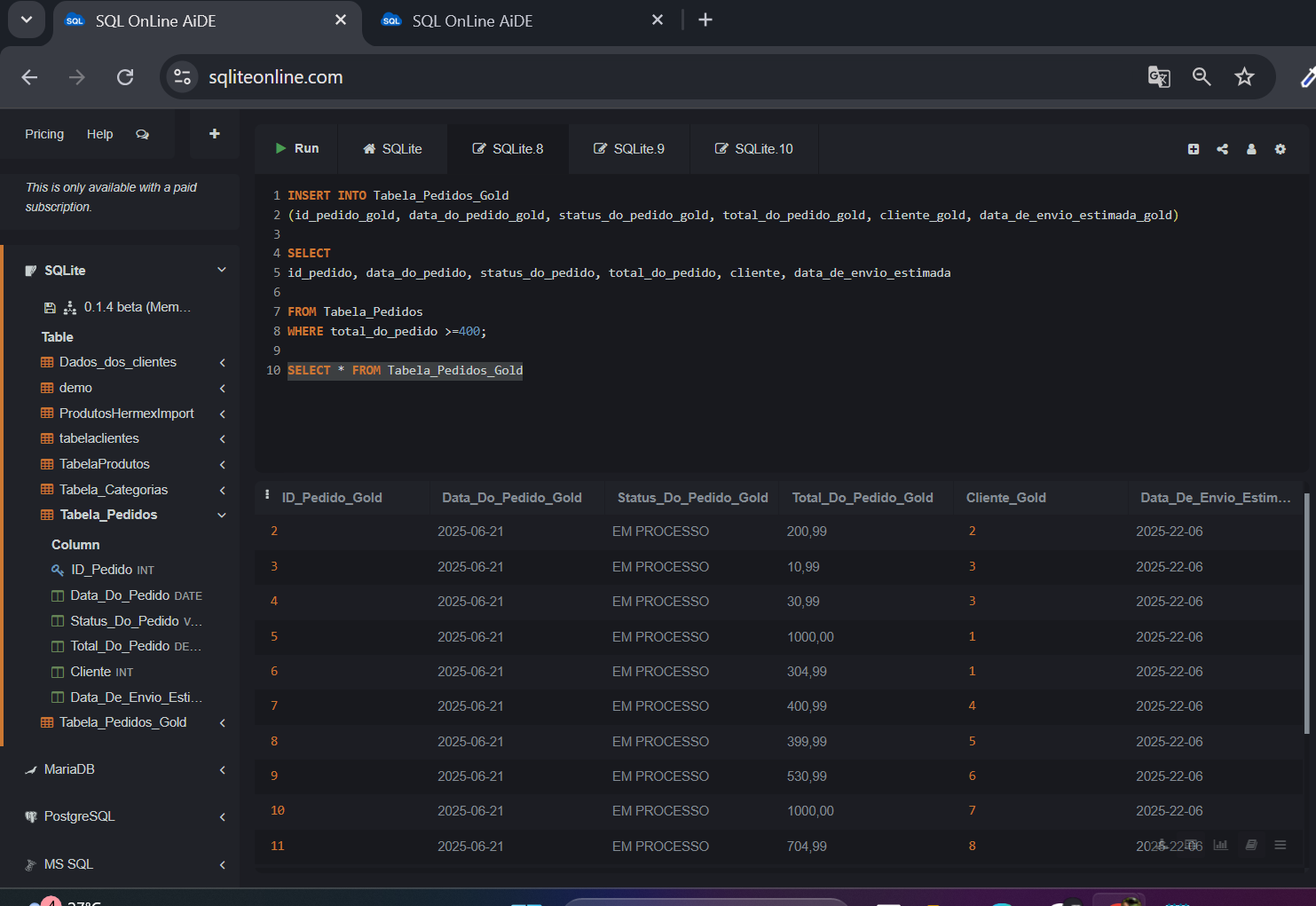Click the share icon in editor toolbar
This screenshot has width=1316, height=906.
[x=1223, y=149]
